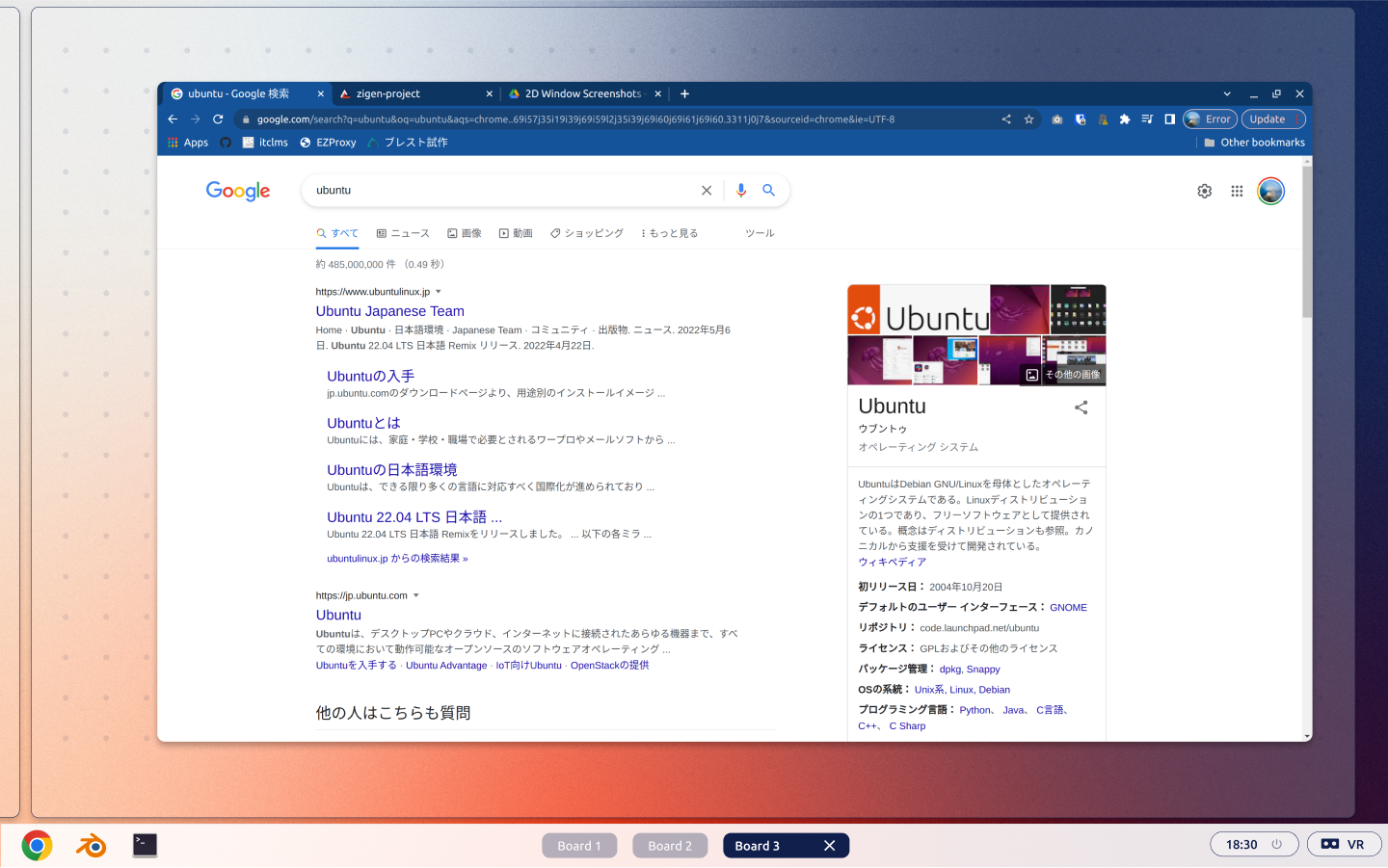1388x868 pixels.
Task: Select the 画像 images search tab
Action: point(465,233)
